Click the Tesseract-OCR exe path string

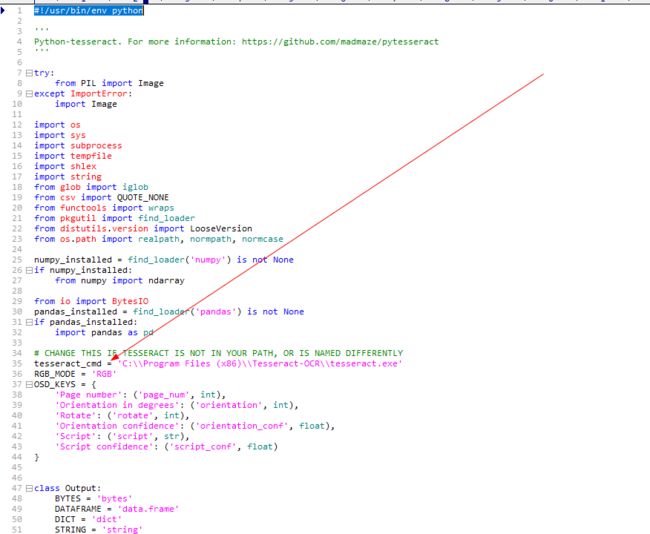[x=260, y=364]
